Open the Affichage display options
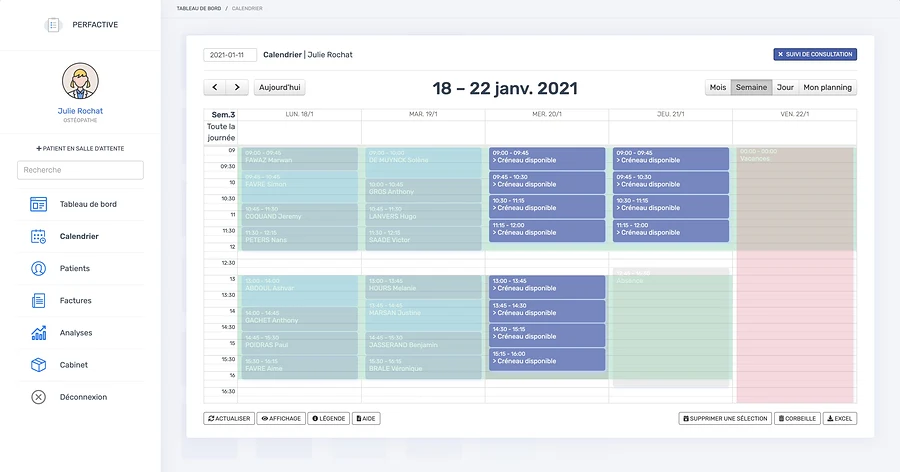Image resolution: width=900 pixels, height=472 pixels. point(281,419)
